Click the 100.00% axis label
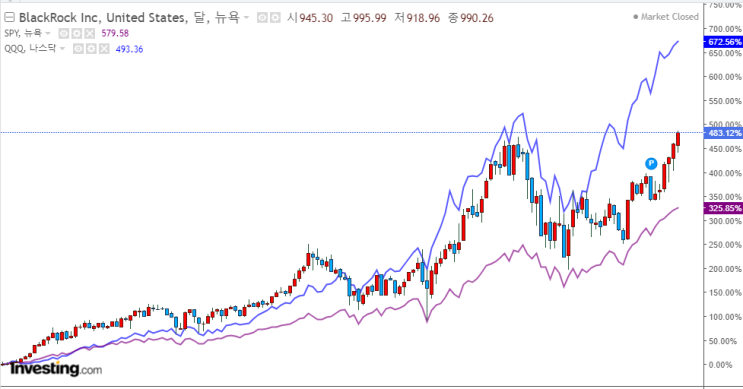743x389 pixels. point(725,317)
